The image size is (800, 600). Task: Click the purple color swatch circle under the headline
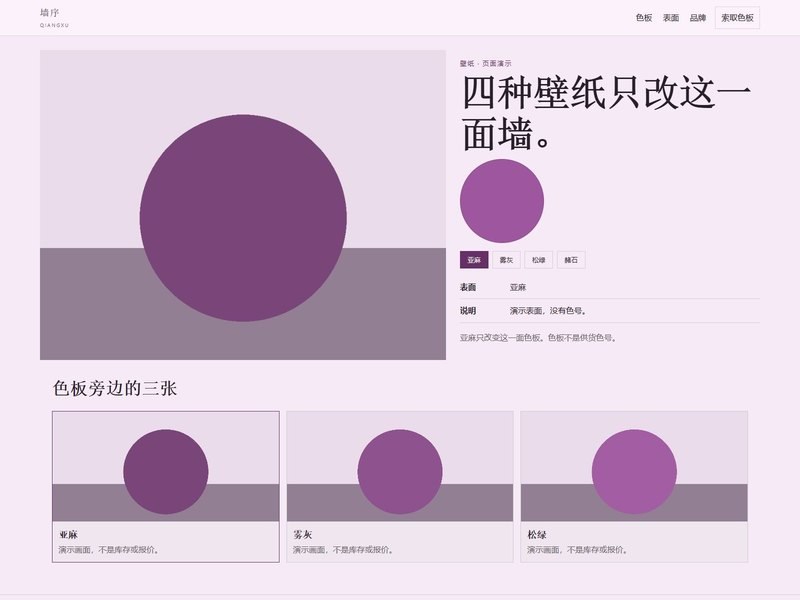[502, 201]
